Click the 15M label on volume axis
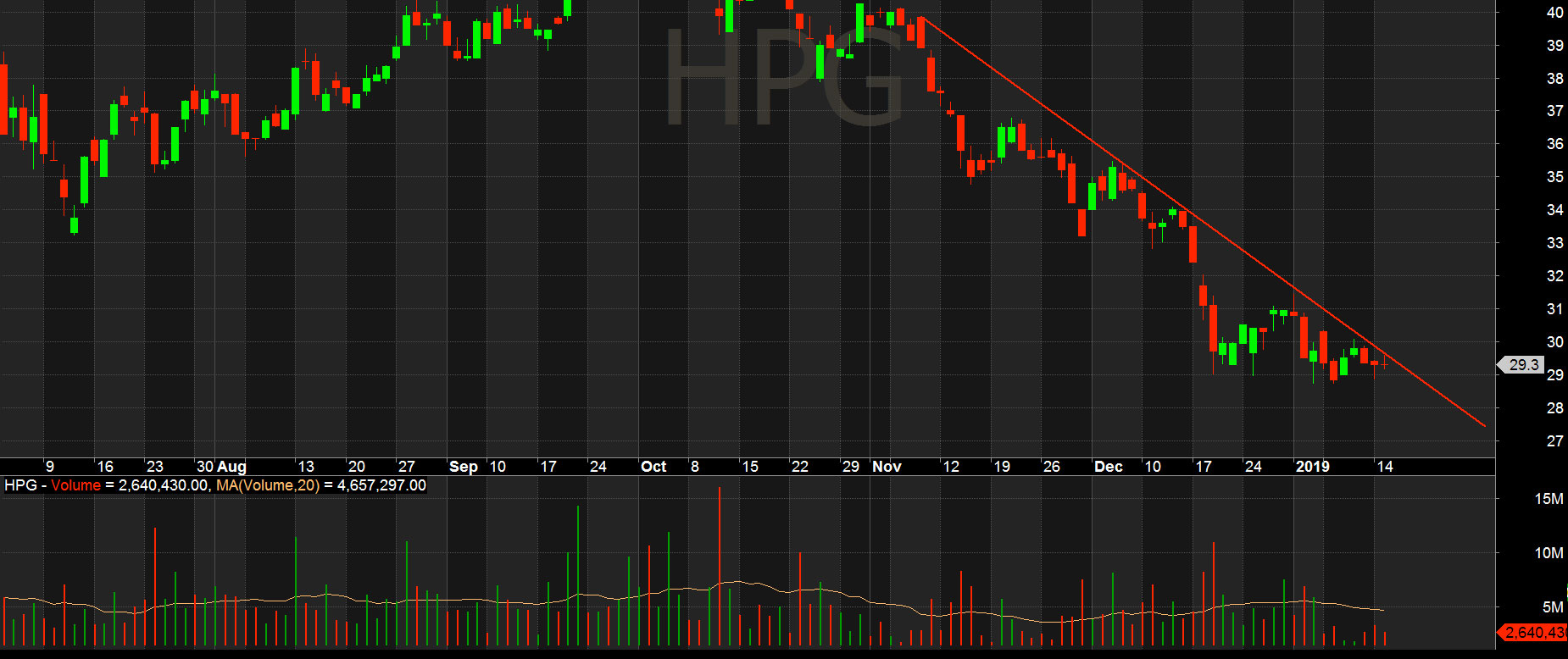The width and height of the screenshot is (1568, 659). [1549, 499]
